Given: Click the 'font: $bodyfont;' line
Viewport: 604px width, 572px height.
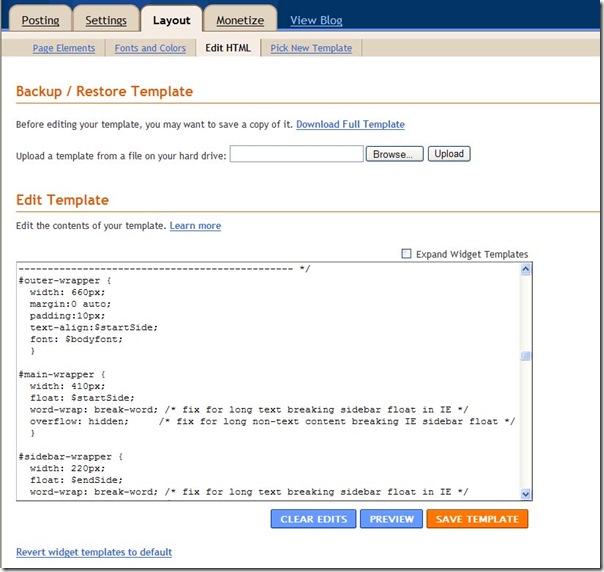Looking at the screenshot, I should (76, 339).
